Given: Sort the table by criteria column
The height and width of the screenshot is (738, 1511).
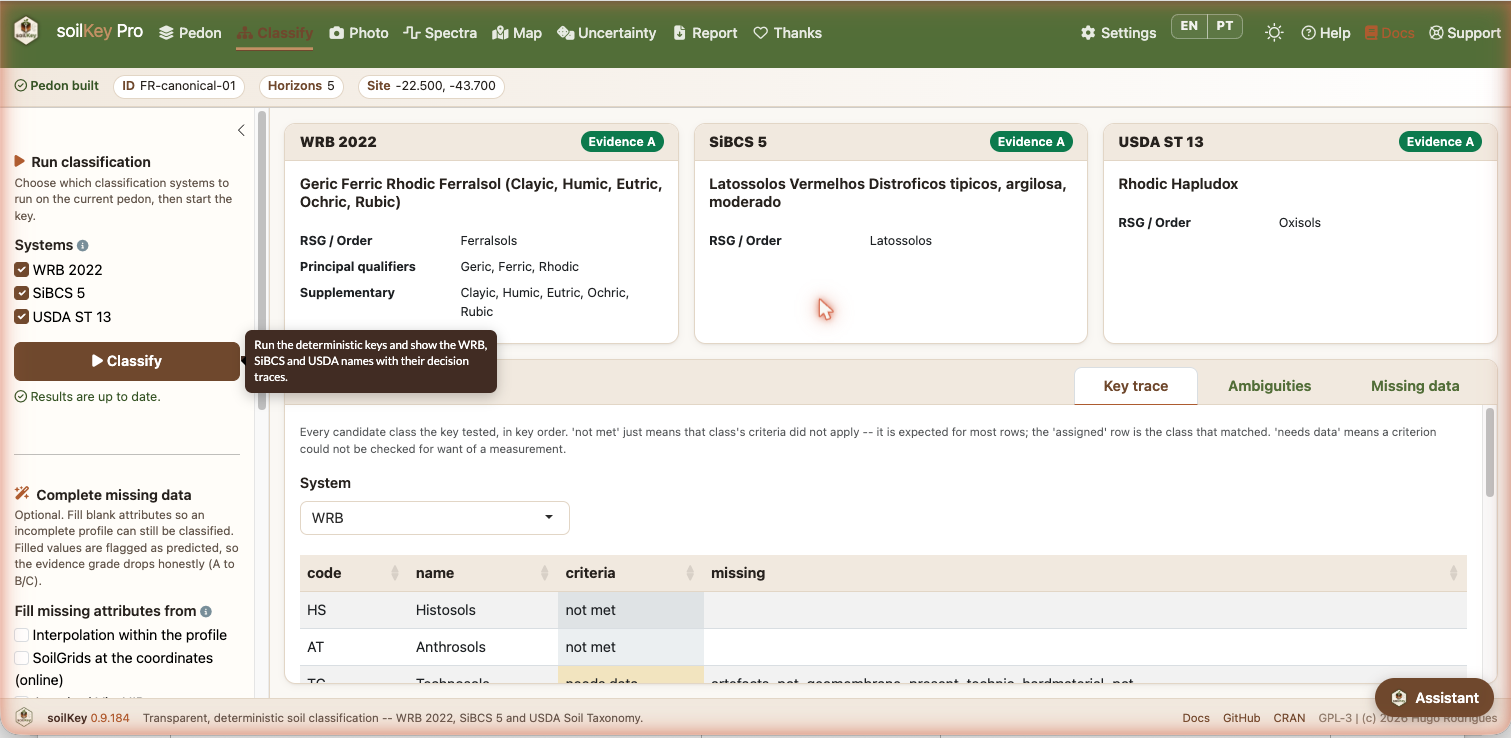Looking at the screenshot, I should (631, 573).
